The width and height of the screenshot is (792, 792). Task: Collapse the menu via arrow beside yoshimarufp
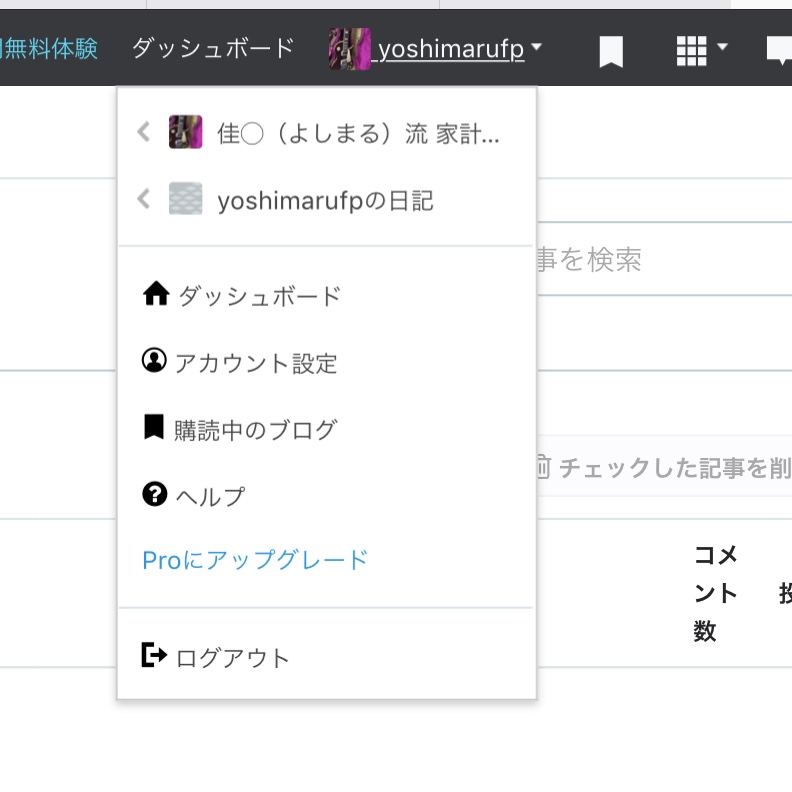tap(536, 47)
